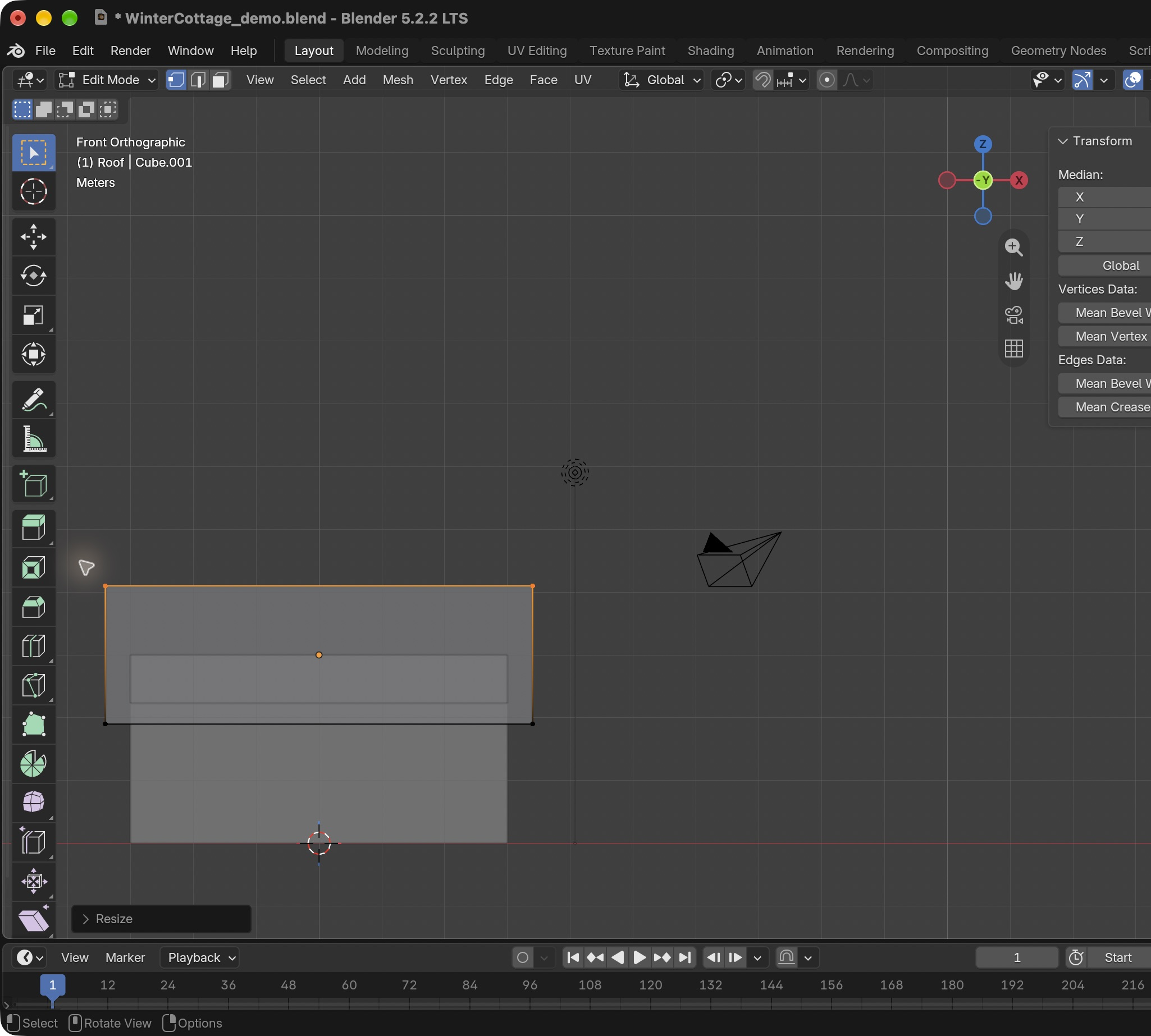Open the snapping options dropdown
This screenshot has height=1036, width=1151.
click(793, 80)
